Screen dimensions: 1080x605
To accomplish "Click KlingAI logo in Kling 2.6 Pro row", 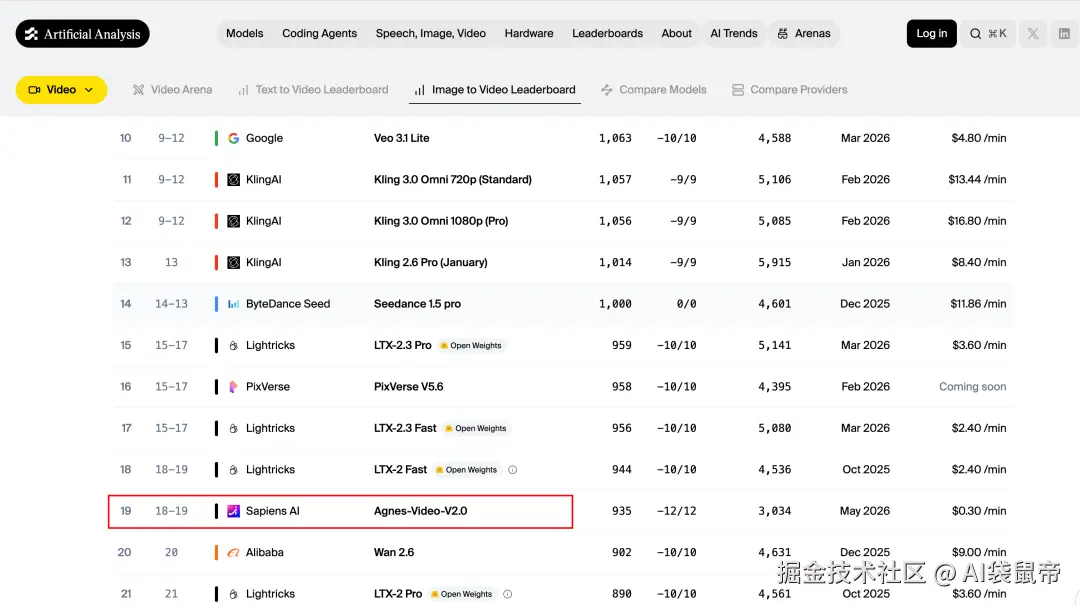I will click(x=233, y=263).
